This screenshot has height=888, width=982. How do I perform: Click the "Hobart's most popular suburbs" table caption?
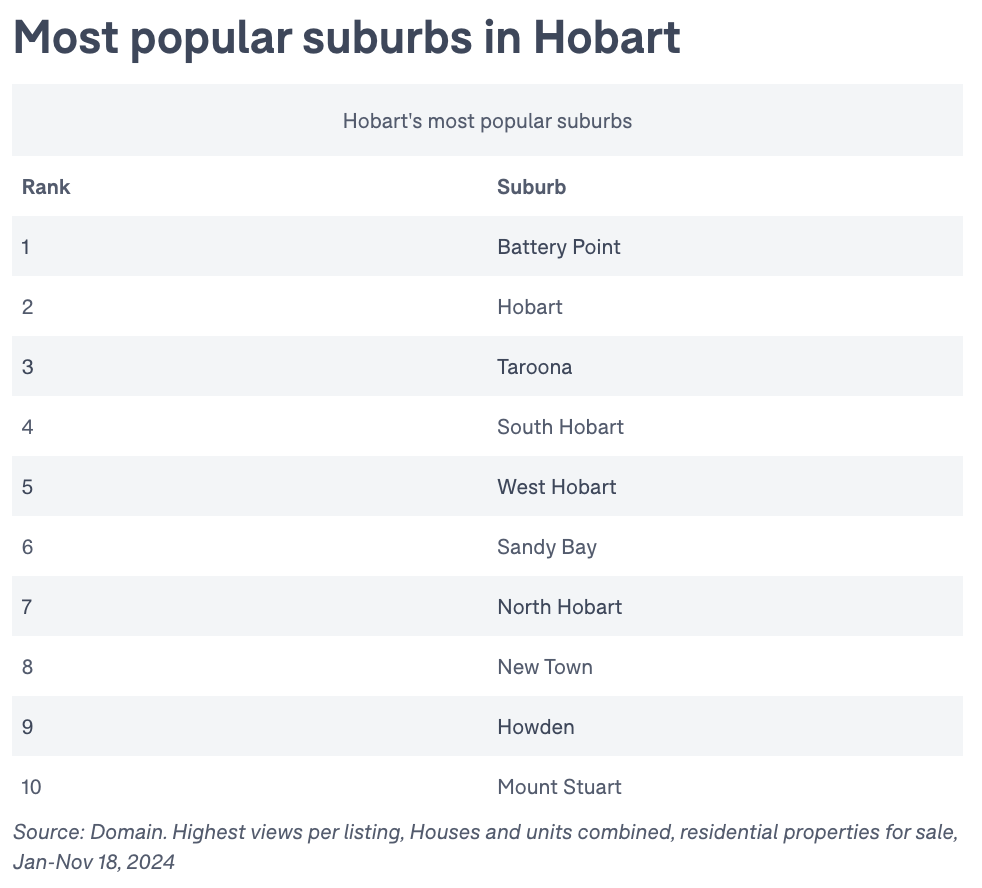(487, 121)
